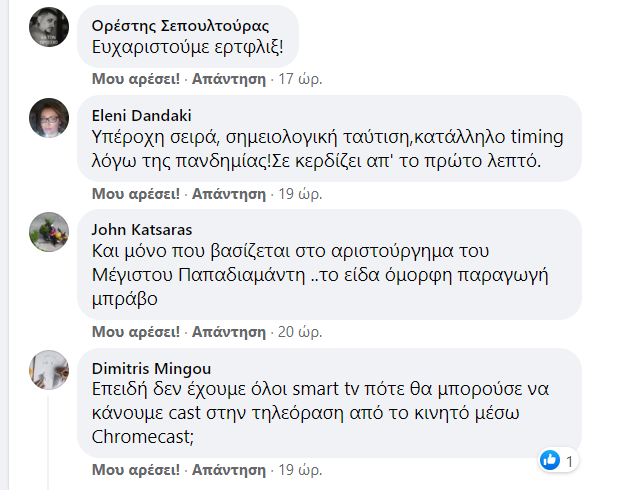This screenshot has width=621, height=490.
Task: Reply to Eleni Dandaki's comment
Action: 229,194
